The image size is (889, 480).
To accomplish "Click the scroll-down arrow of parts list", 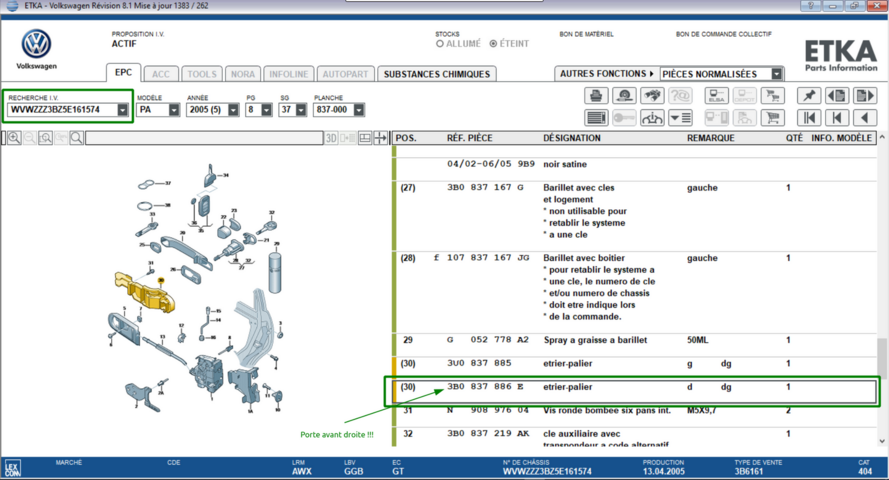I will coord(882,441).
